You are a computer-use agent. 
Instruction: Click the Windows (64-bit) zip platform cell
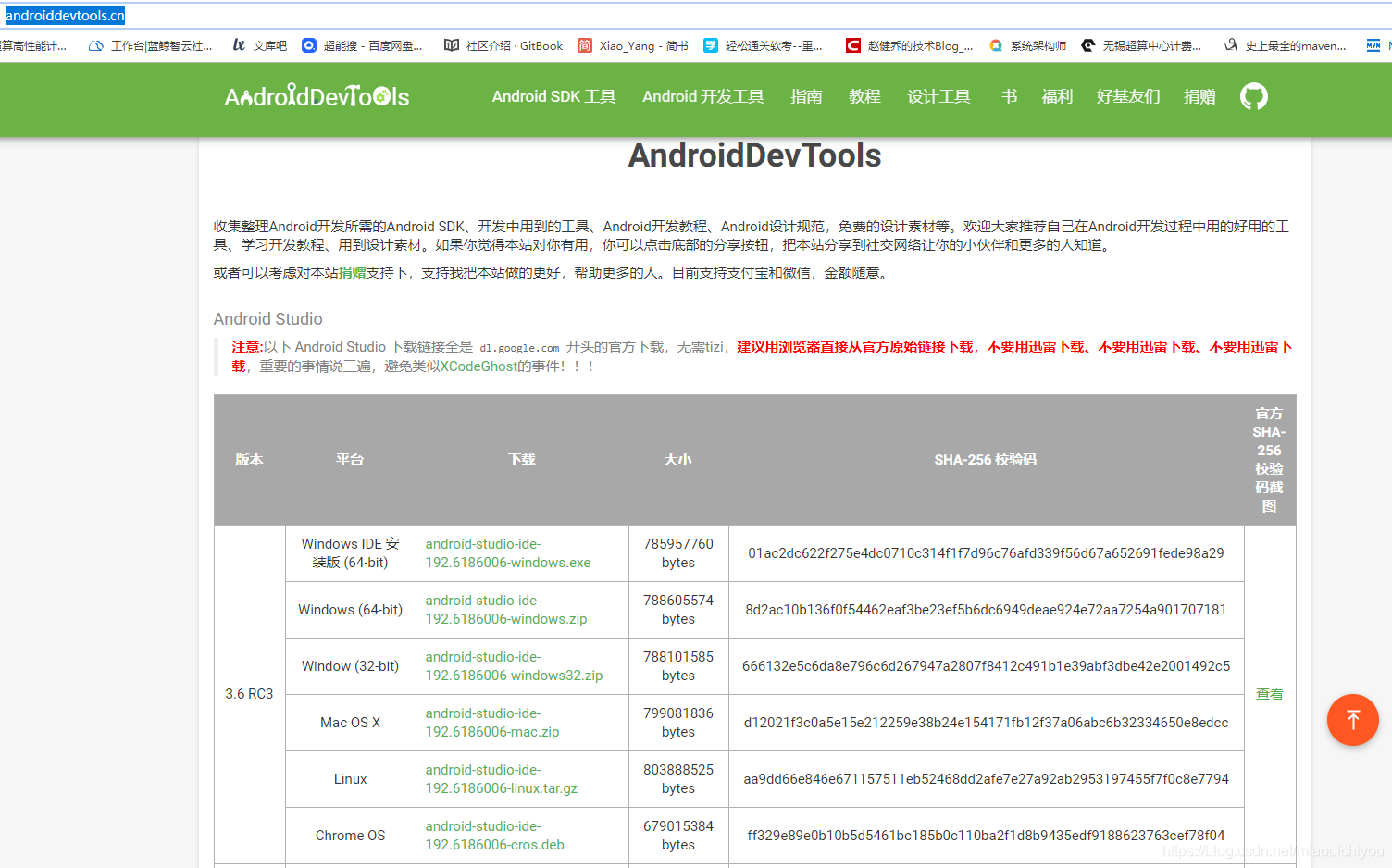click(x=350, y=610)
